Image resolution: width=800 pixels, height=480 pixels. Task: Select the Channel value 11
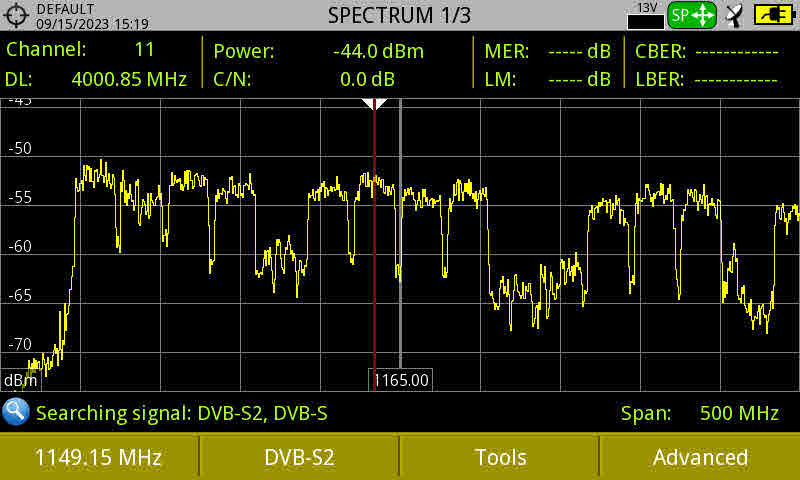144,49
